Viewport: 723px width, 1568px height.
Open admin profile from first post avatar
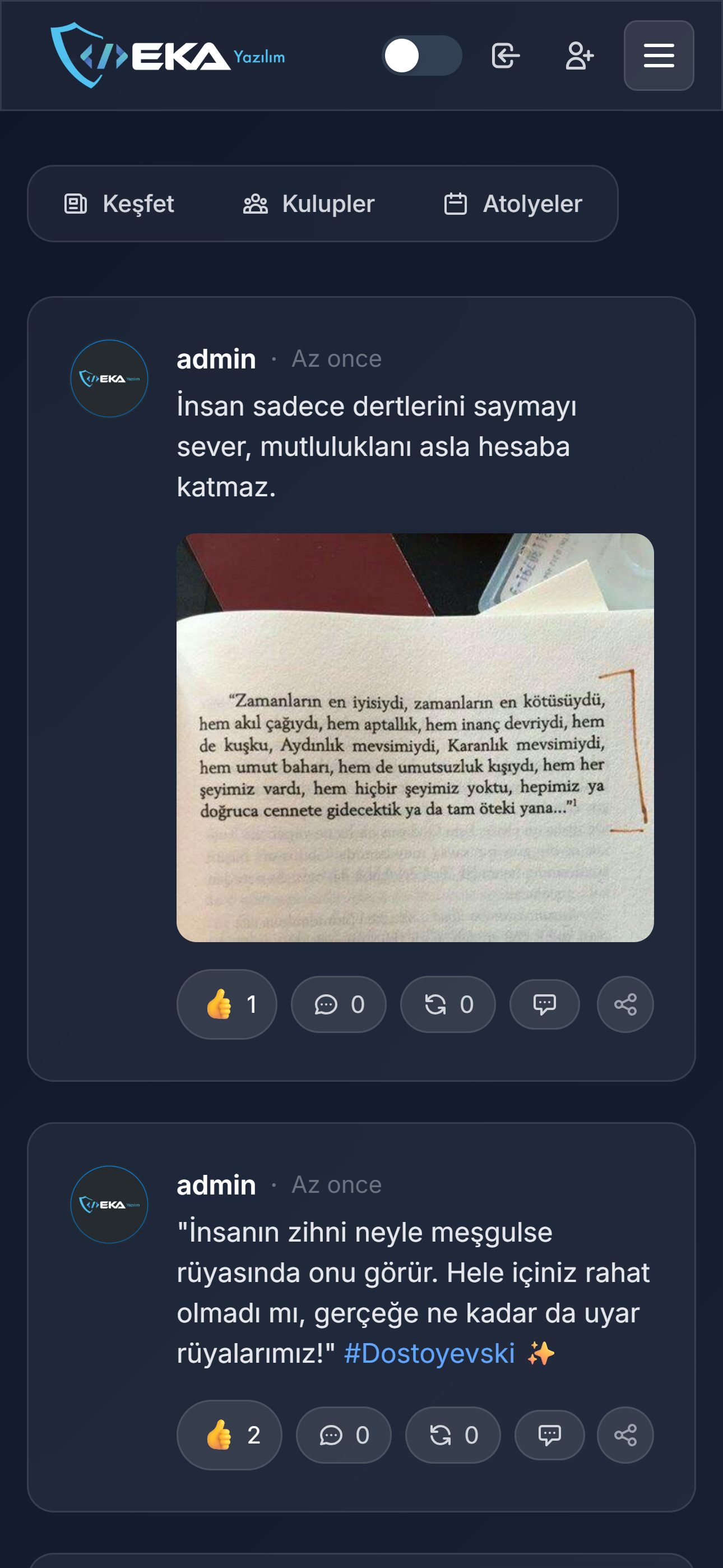[109, 378]
